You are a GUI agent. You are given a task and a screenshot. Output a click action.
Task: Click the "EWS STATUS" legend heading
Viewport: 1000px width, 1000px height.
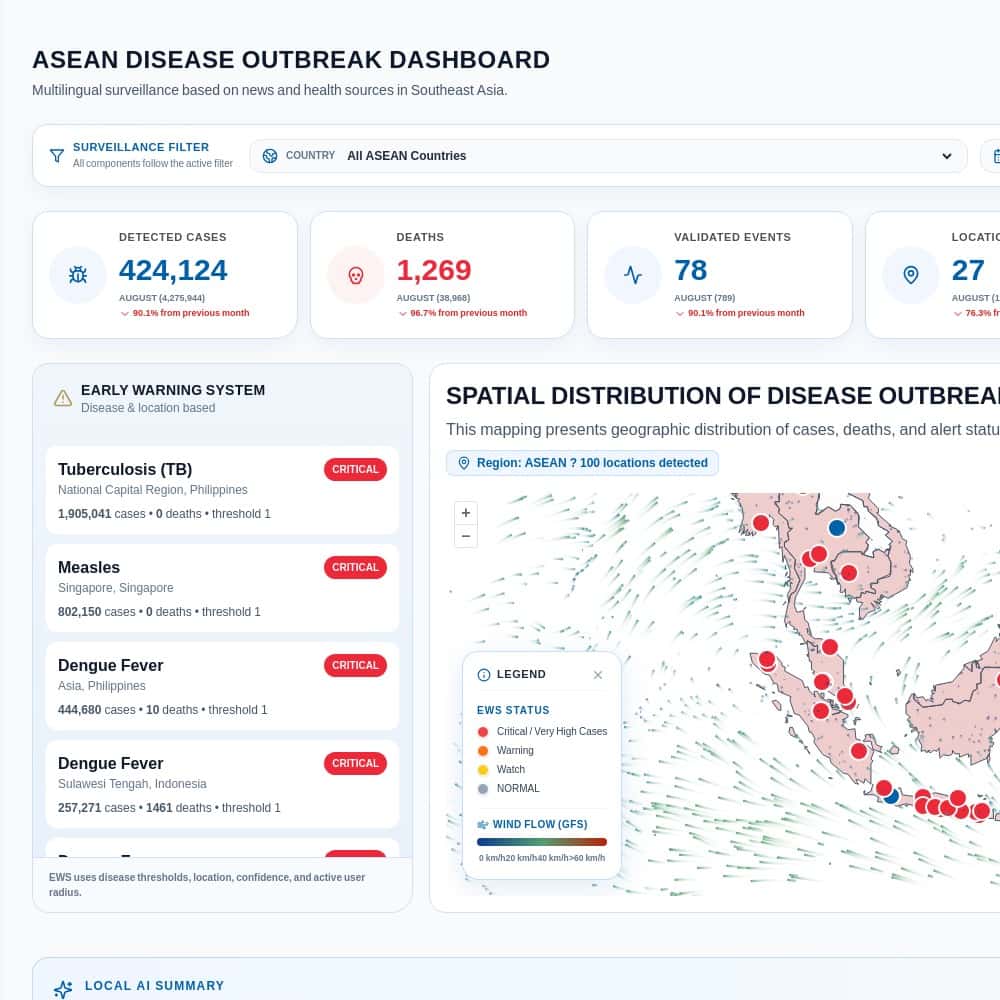pos(513,710)
